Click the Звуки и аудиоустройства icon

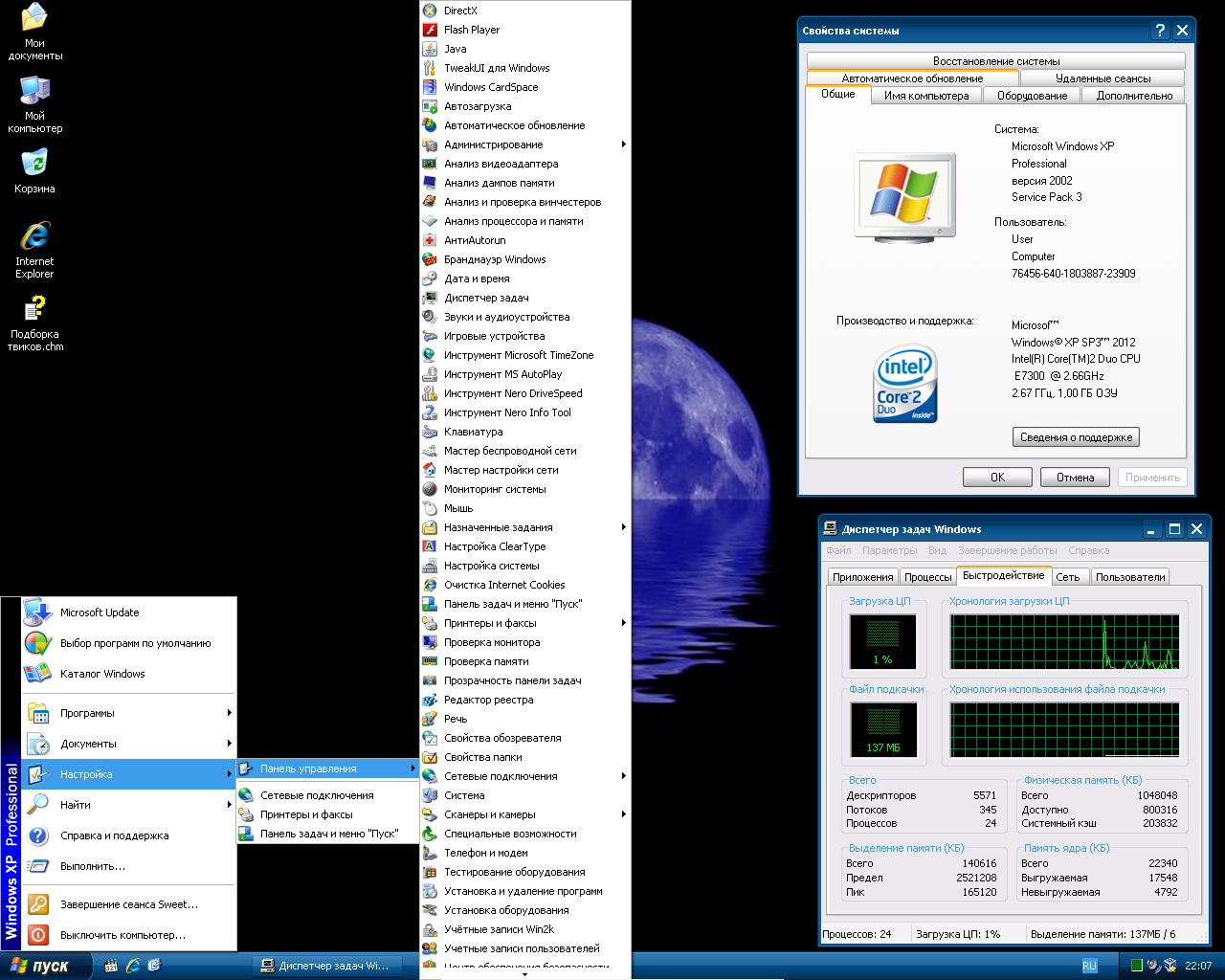click(x=430, y=317)
